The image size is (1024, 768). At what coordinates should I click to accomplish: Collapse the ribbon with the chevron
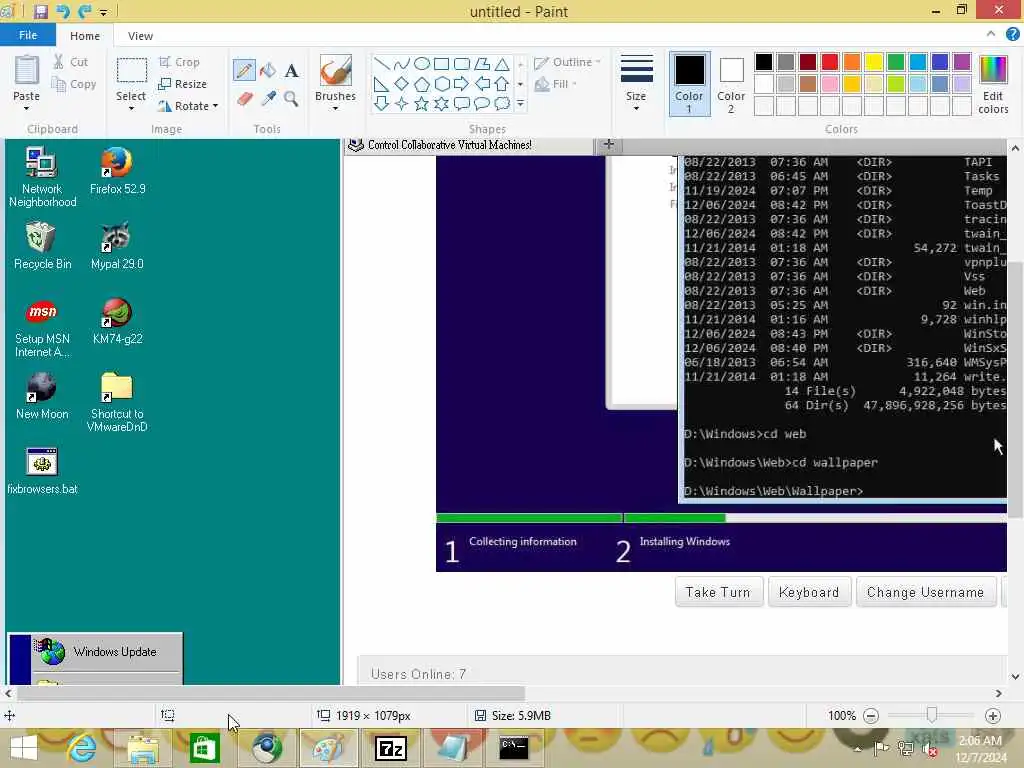(x=991, y=34)
